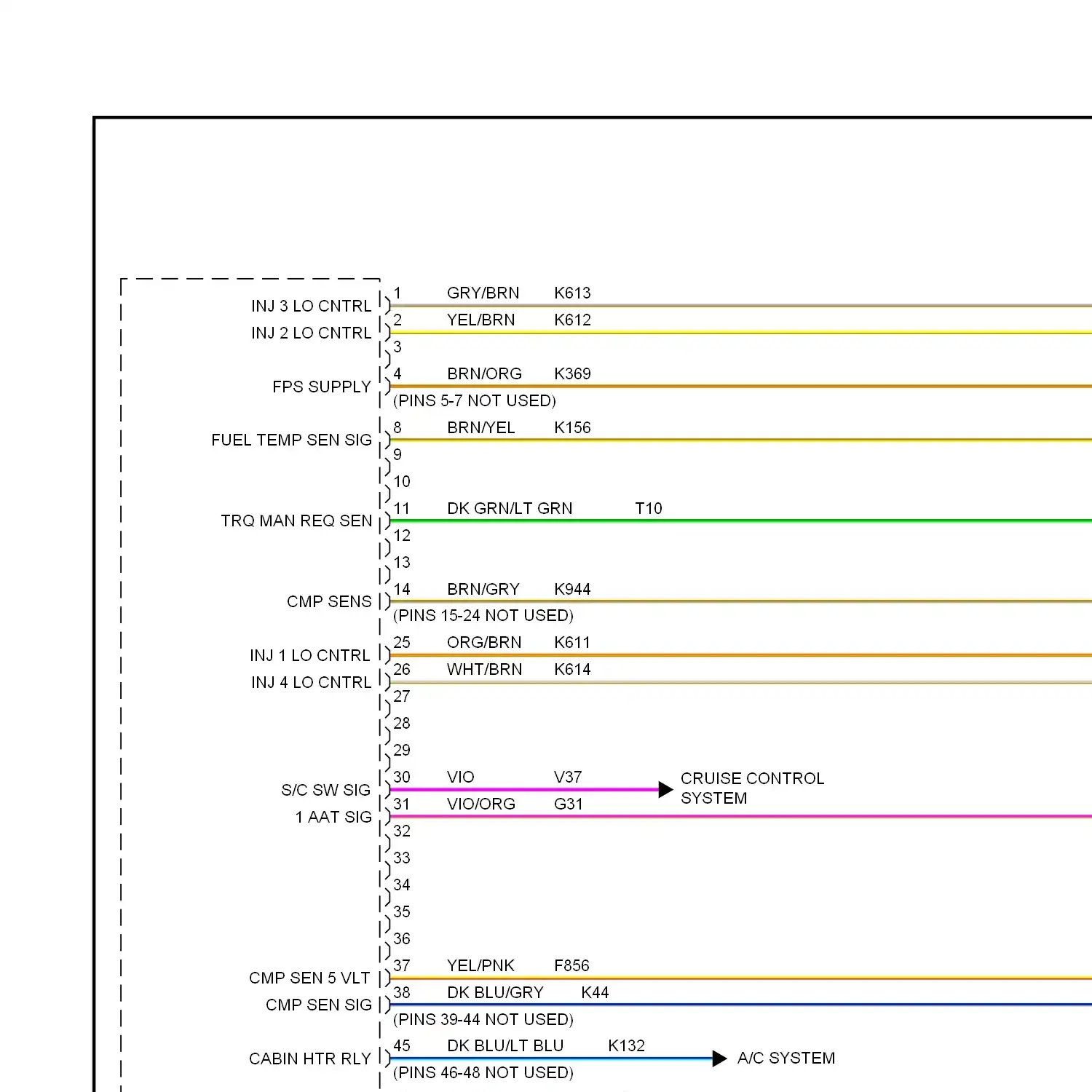Click circuit code K611
Viewport: 1092px width, 1092px height.
pyautogui.click(x=572, y=642)
